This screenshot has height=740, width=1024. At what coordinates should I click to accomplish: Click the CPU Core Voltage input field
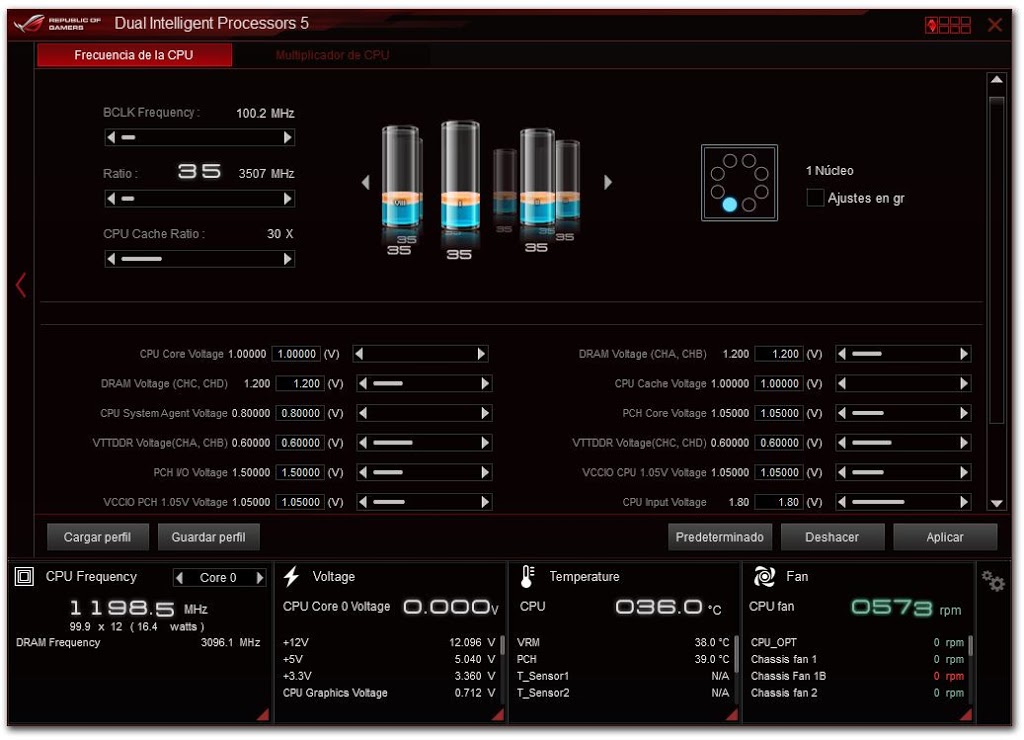click(x=297, y=354)
